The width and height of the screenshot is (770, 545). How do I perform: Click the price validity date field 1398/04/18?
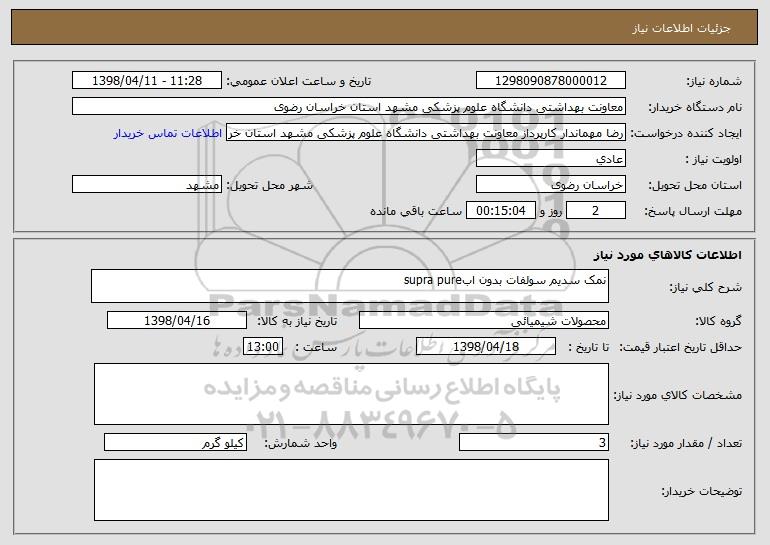point(486,347)
